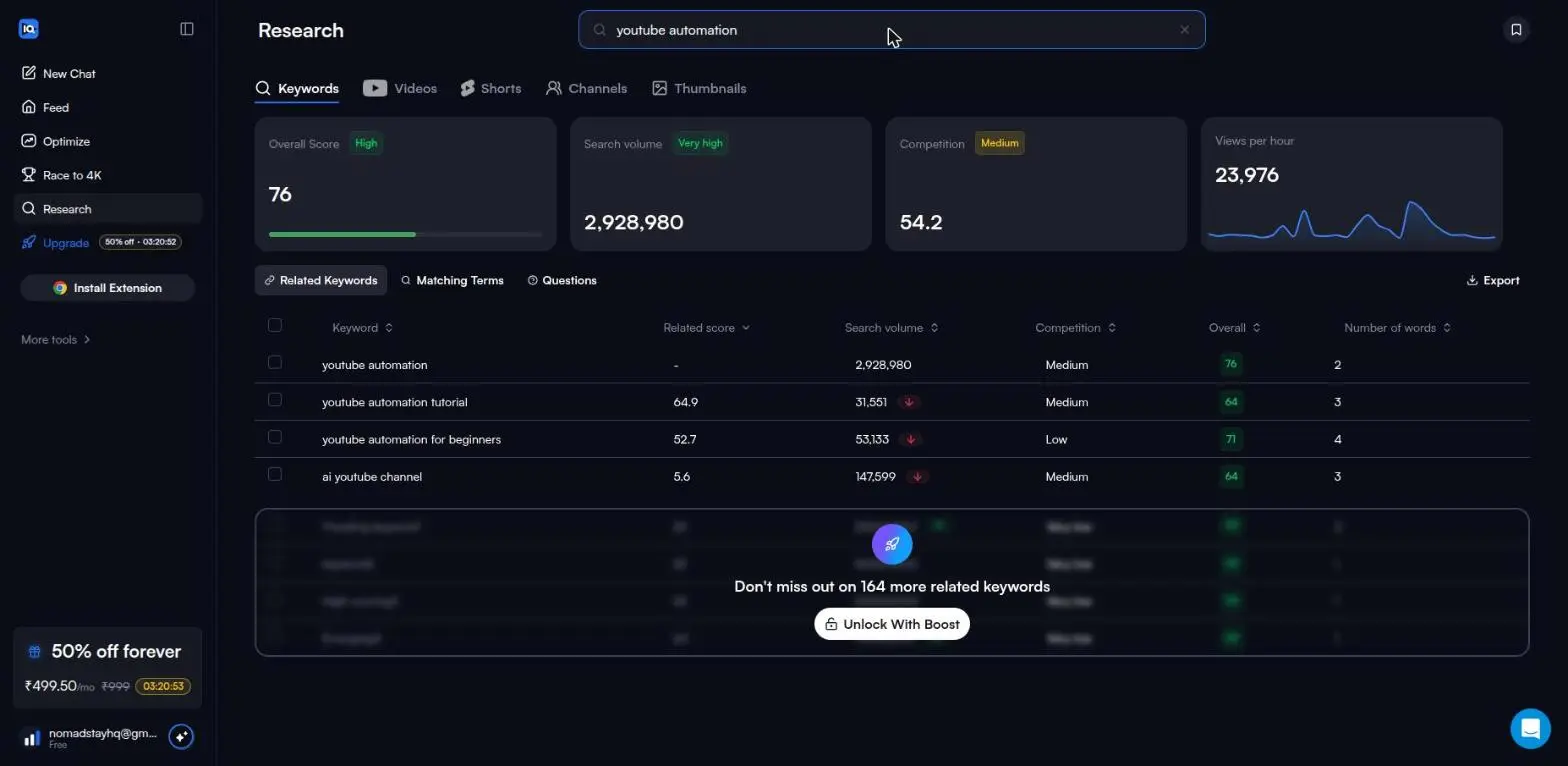Click overall score 76 badge in table
The height and width of the screenshot is (766, 1568).
pos(1231,364)
